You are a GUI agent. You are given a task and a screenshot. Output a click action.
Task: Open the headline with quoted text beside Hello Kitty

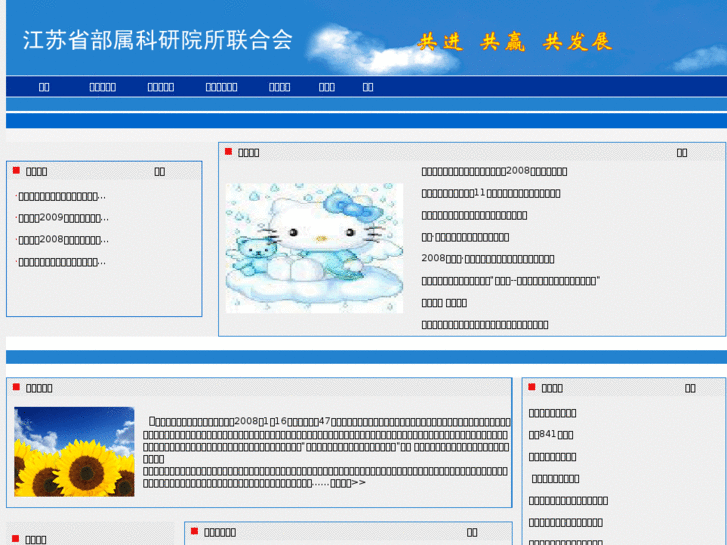510,281
